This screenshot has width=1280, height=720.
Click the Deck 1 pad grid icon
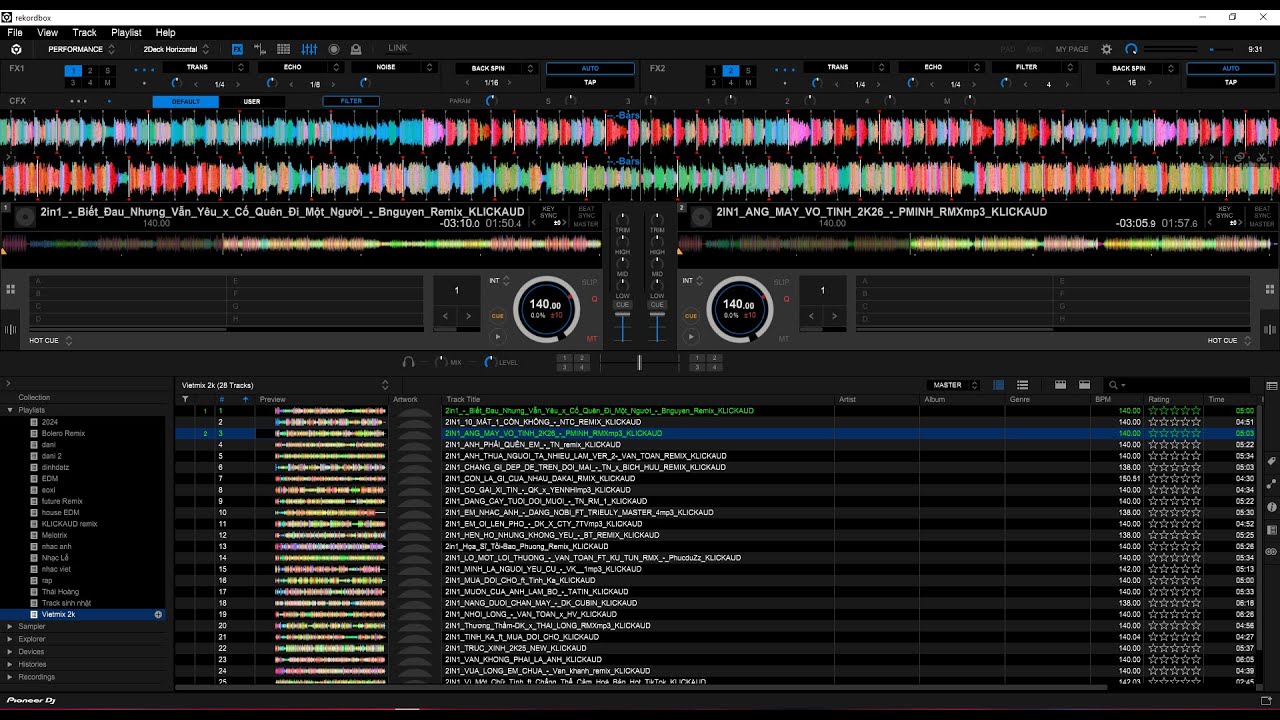(11, 290)
